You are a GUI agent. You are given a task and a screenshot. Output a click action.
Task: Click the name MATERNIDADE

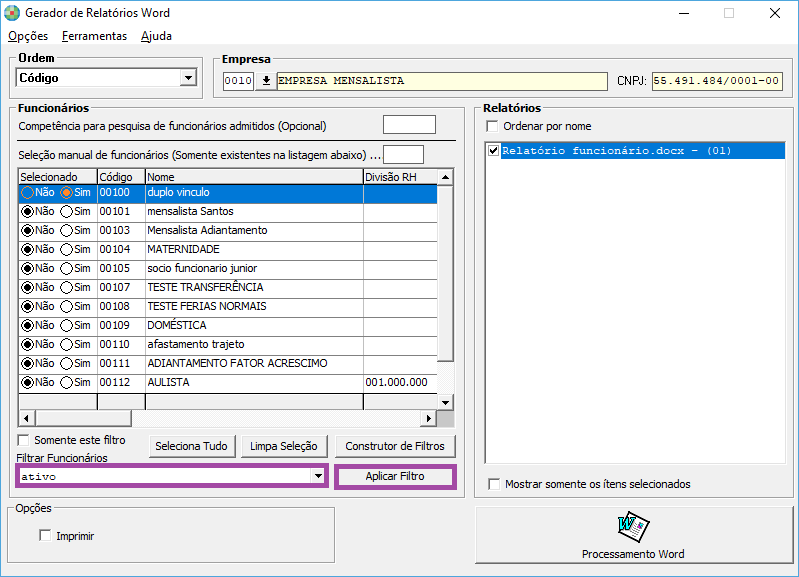183,249
